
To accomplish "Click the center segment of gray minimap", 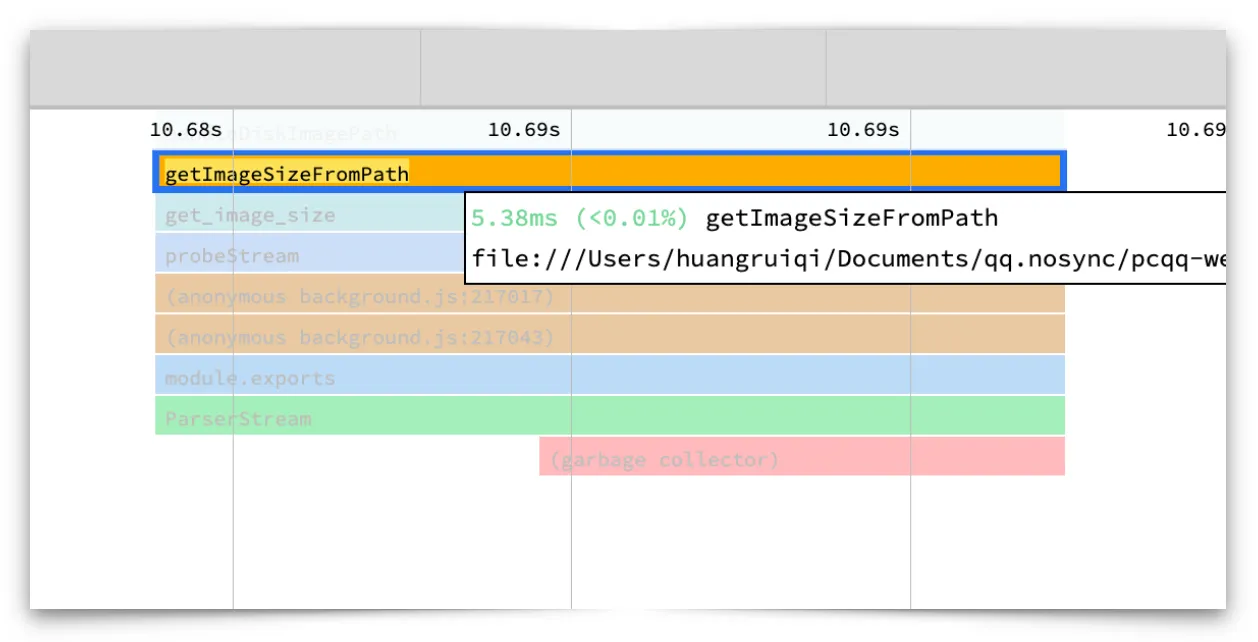I will 622,67.
